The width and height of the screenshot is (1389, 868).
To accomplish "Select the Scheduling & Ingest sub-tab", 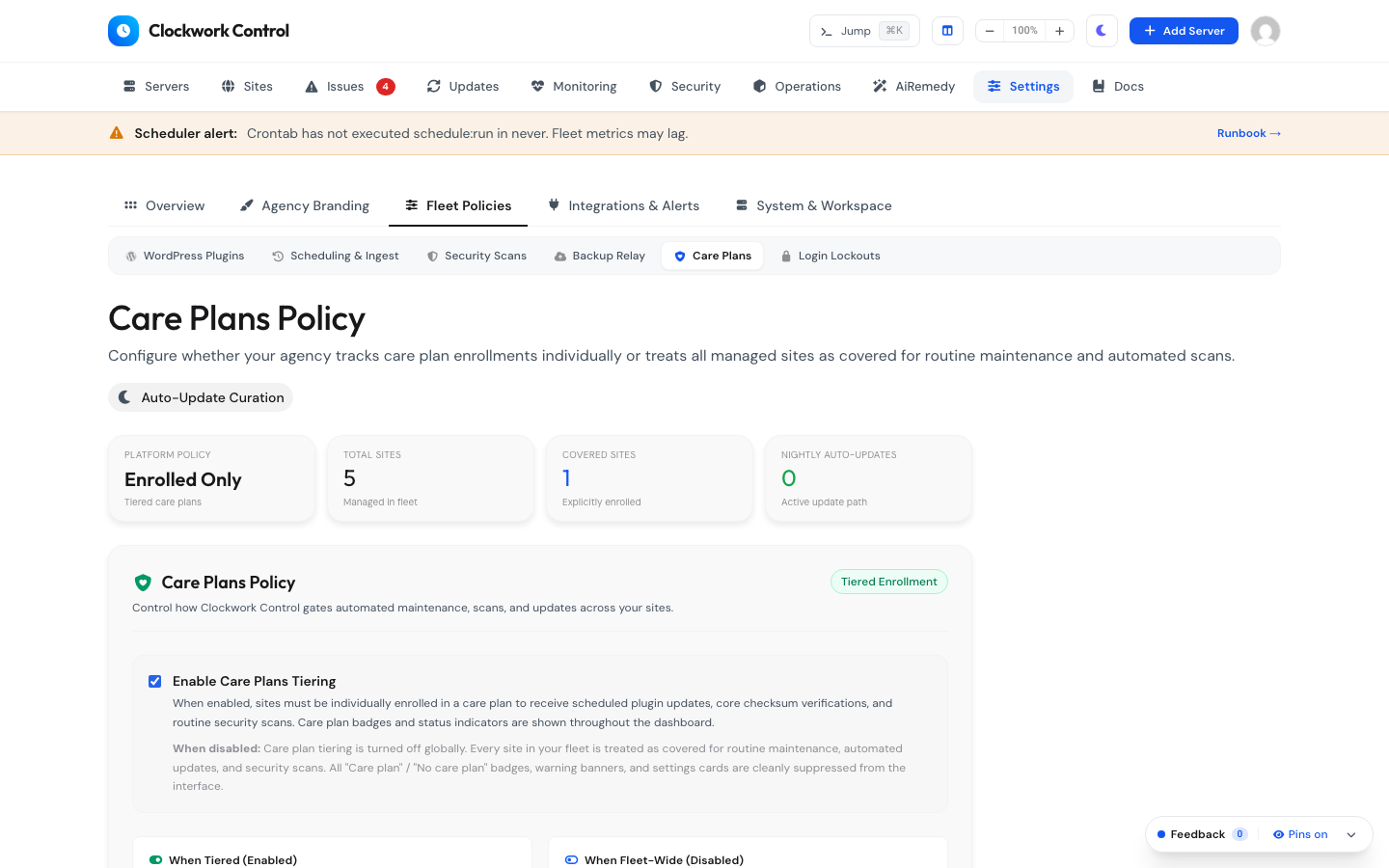I will 336,256.
